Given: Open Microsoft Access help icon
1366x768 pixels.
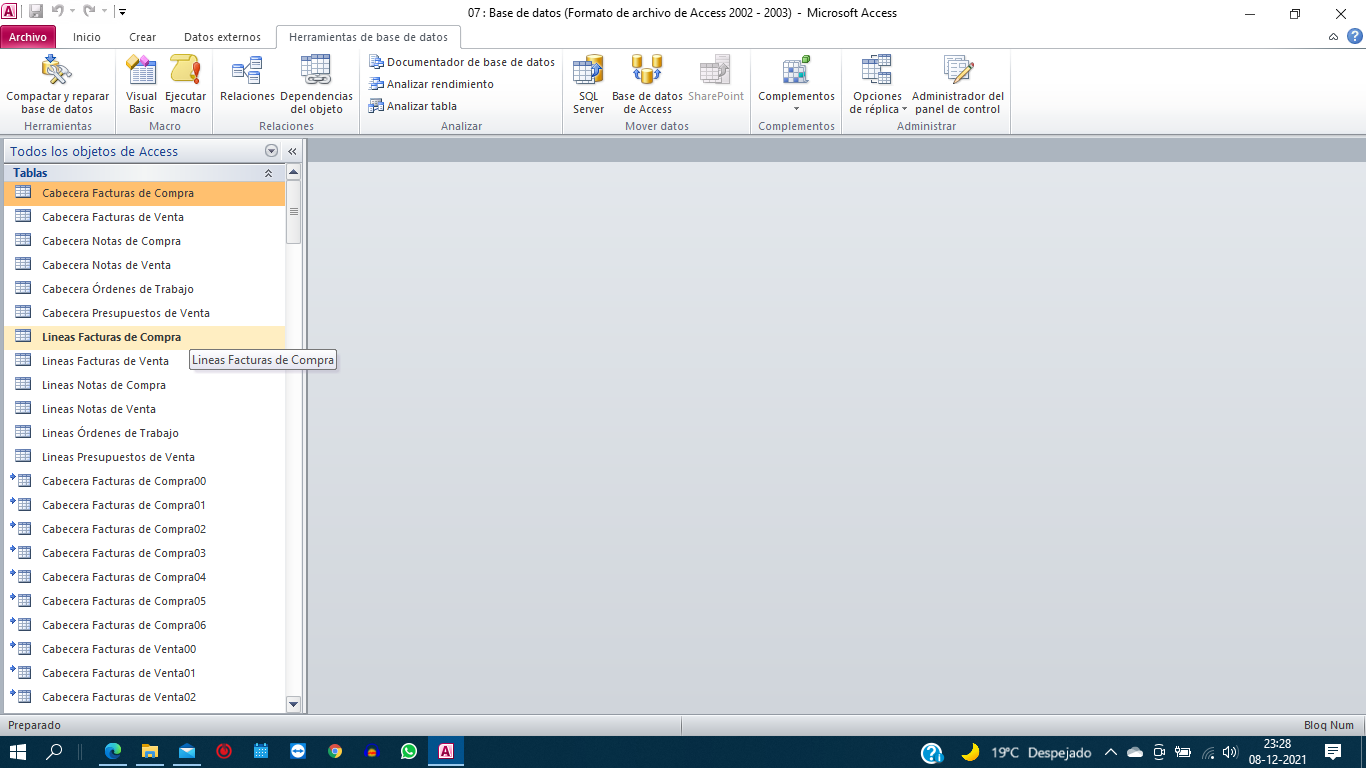Looking at the screenshot, I should pos(1355,37).
